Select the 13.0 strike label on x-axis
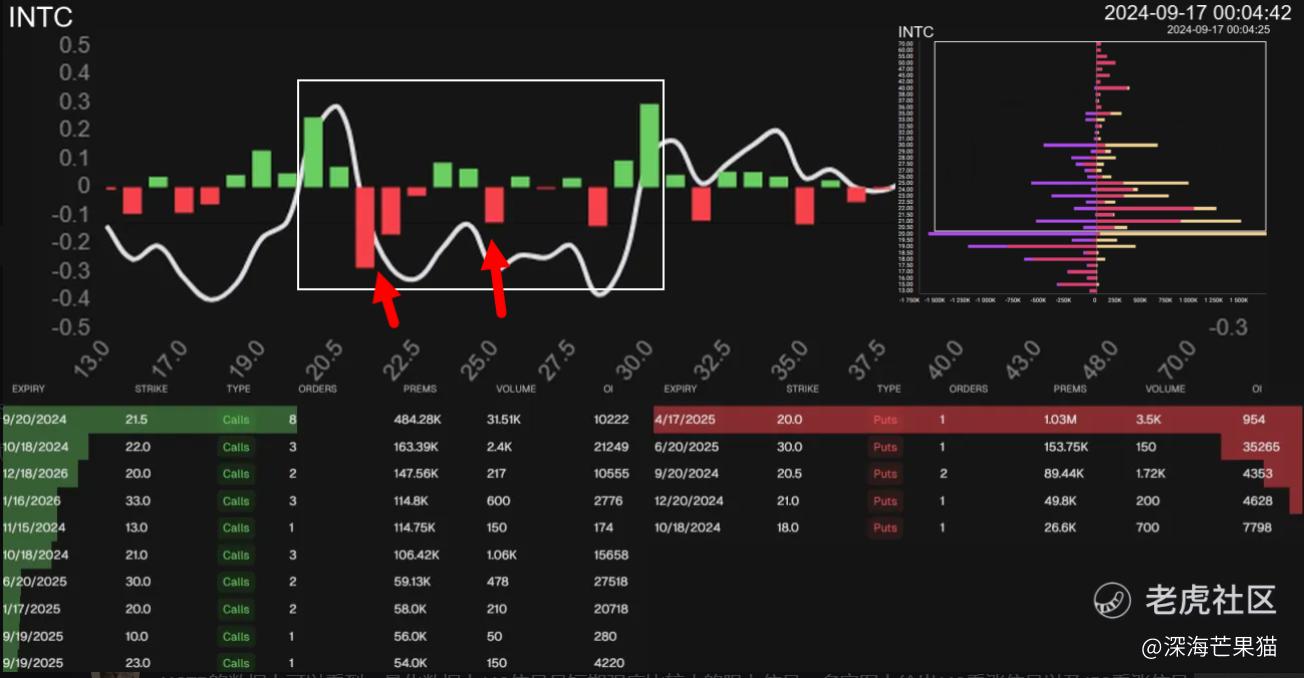 [x=91, y=360]
